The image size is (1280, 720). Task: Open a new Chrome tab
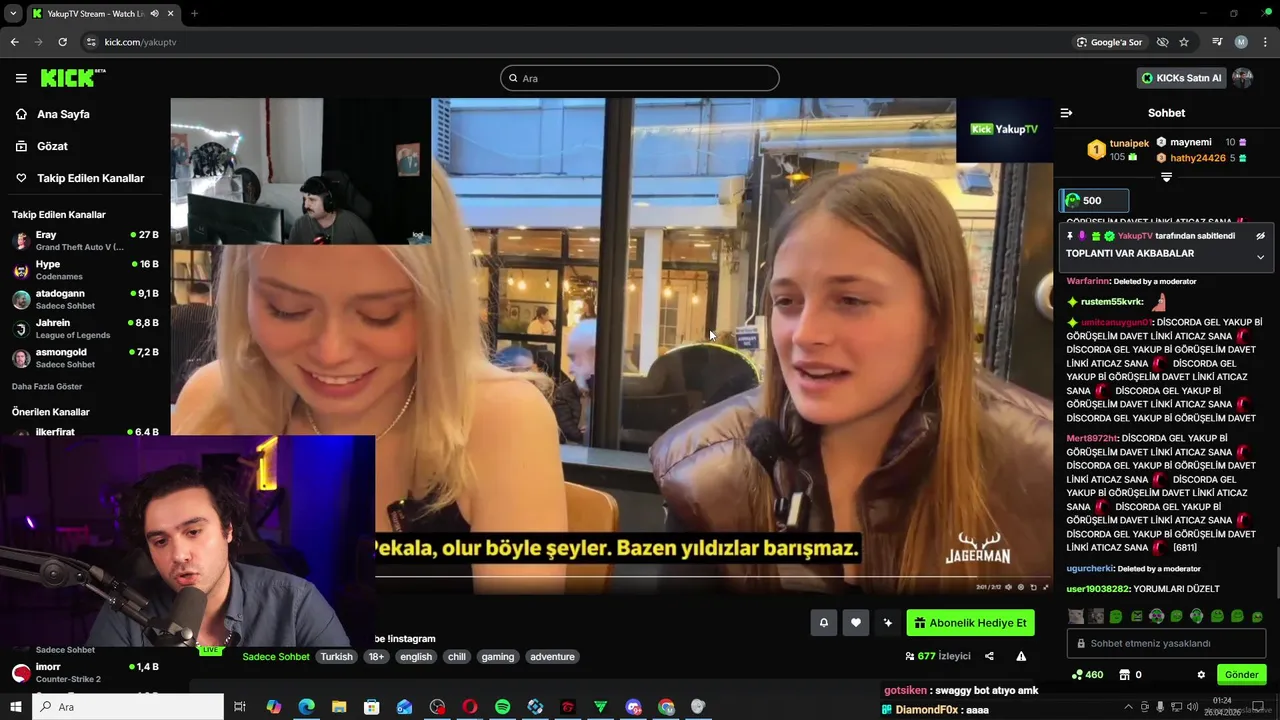(x=194, y=13)
